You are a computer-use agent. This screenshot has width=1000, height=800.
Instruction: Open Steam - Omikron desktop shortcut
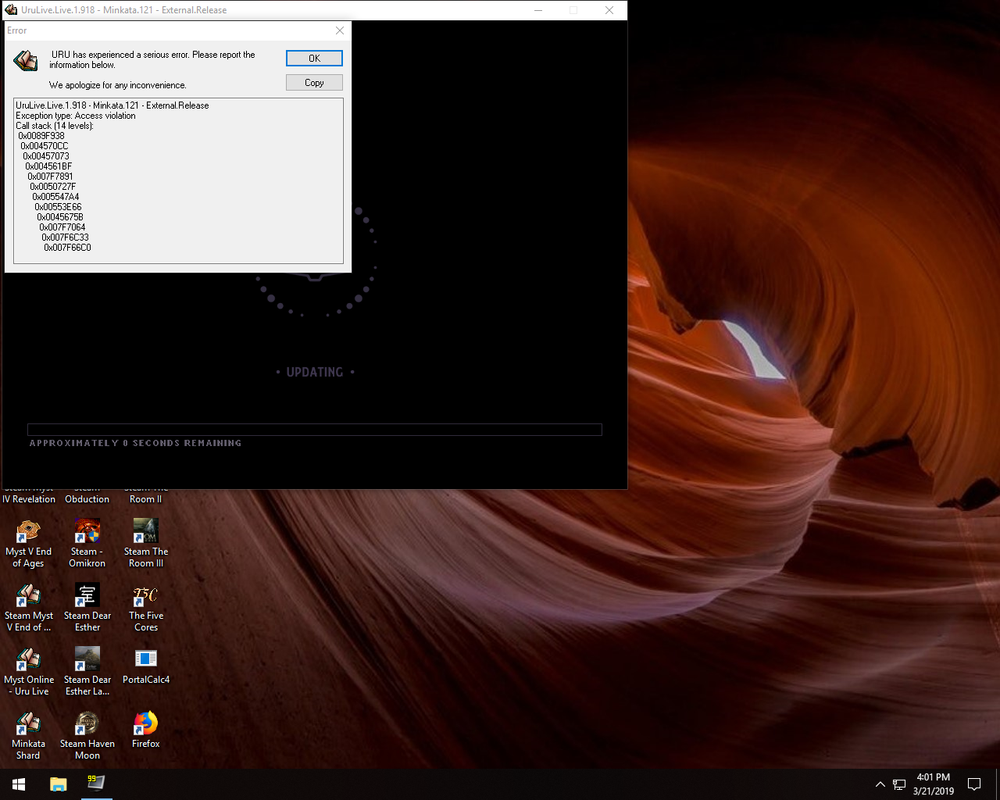point(87,544)
